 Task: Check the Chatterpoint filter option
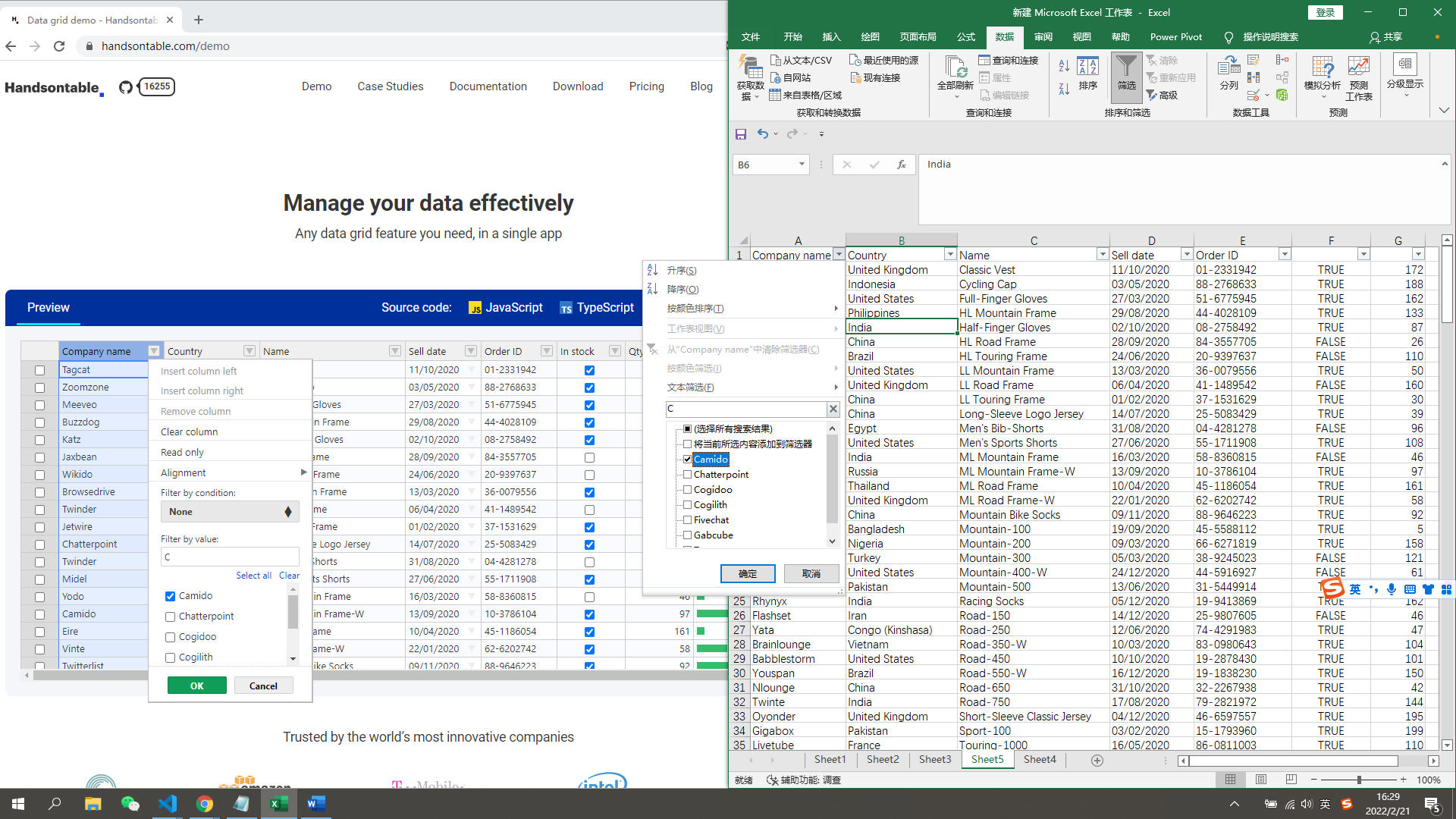click(x=687, y=474)
